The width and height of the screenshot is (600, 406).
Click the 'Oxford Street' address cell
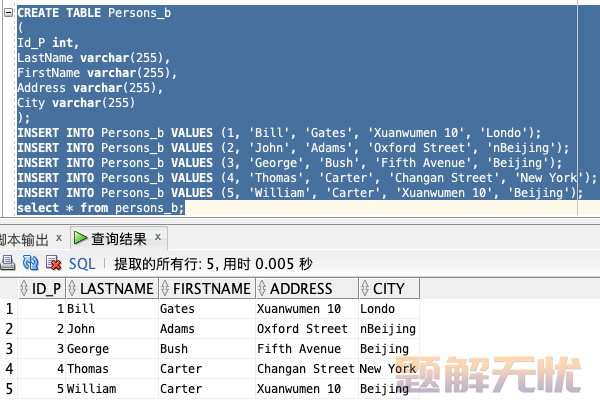click(x=307, y=329)
